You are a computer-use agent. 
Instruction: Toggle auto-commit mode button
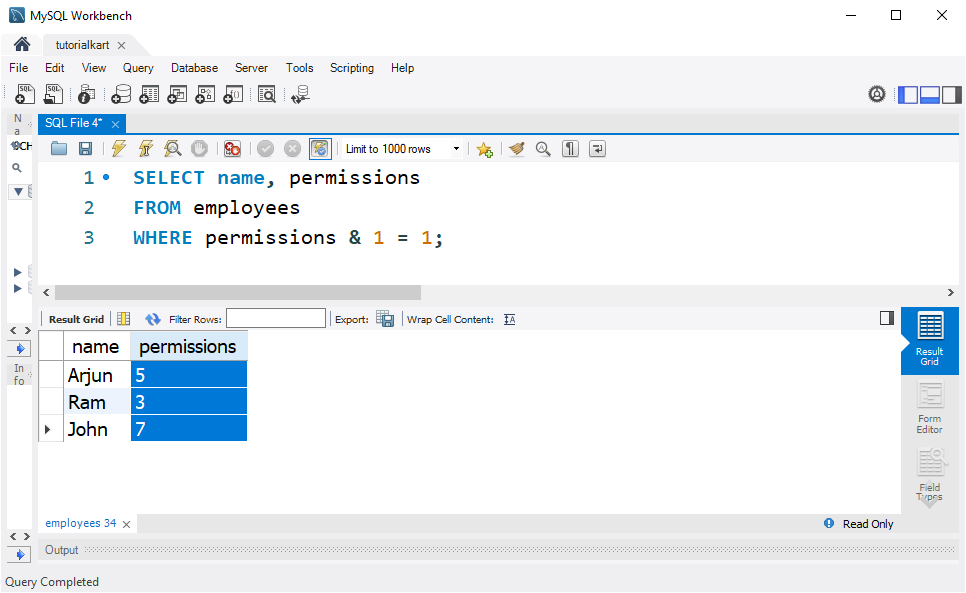pyautogui.click(x=320, y=148)
